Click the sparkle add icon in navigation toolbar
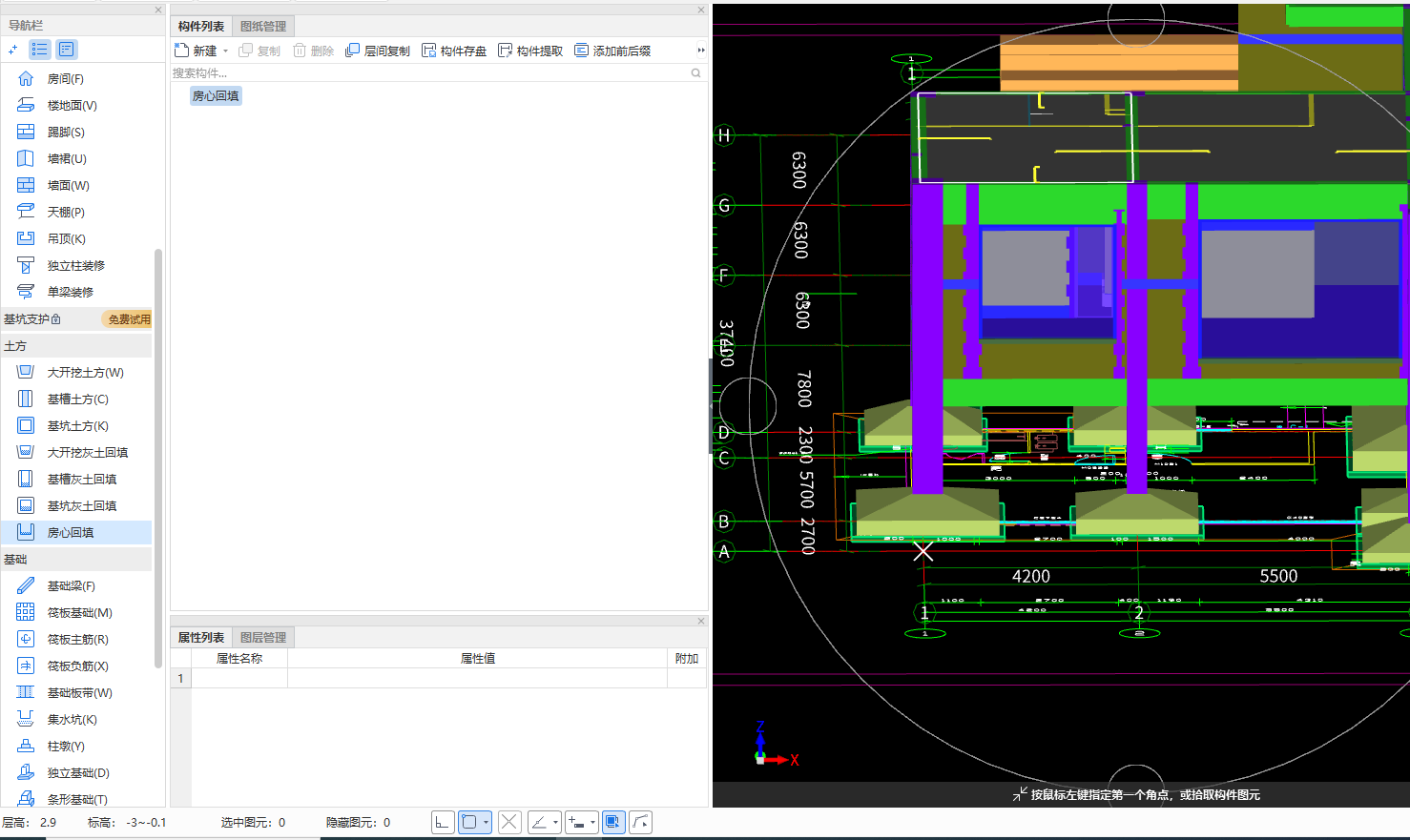The height and width of the screenshot is (840, 1410). click(13, 50)
